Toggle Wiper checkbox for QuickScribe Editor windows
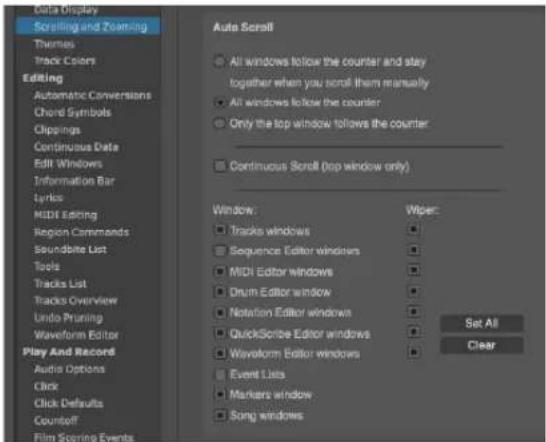 pyautogui.click(x=414, y=332)
